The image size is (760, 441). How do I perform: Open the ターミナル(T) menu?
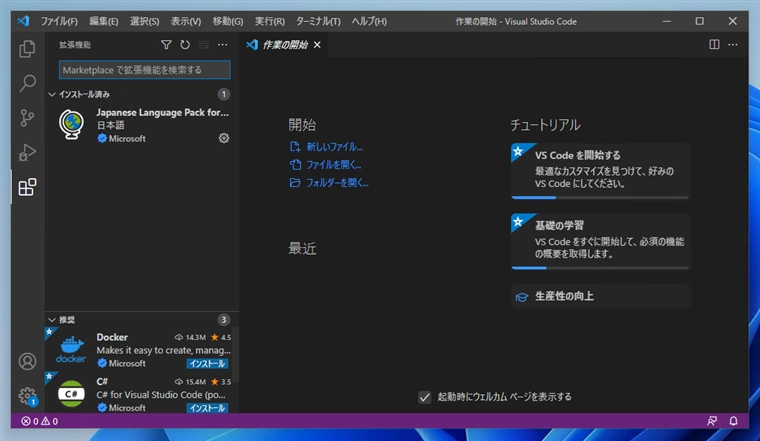coord(318,21)
